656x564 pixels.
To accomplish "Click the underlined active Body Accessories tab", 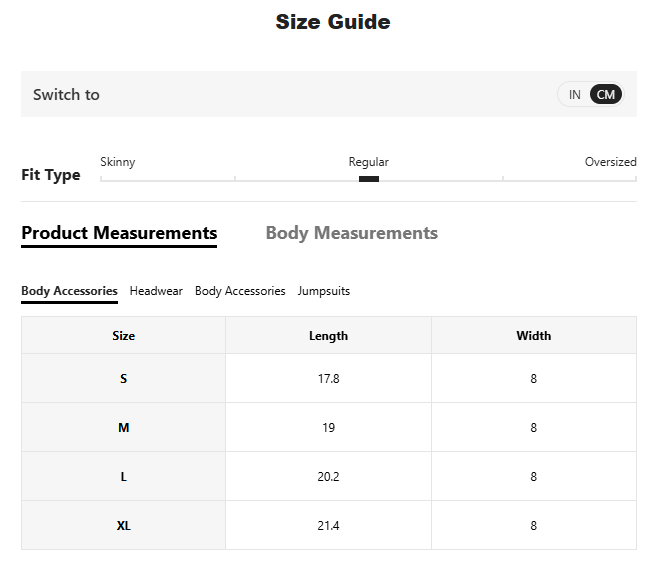I will point(69,291).
